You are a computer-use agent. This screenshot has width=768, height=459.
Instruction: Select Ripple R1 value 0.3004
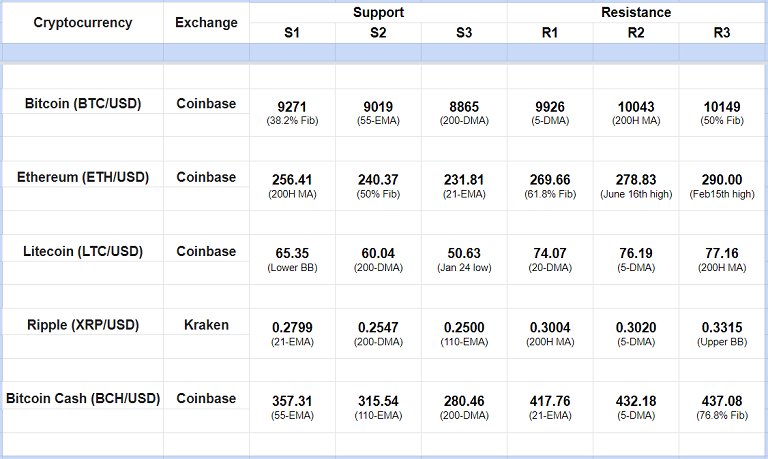pos(550,327)
